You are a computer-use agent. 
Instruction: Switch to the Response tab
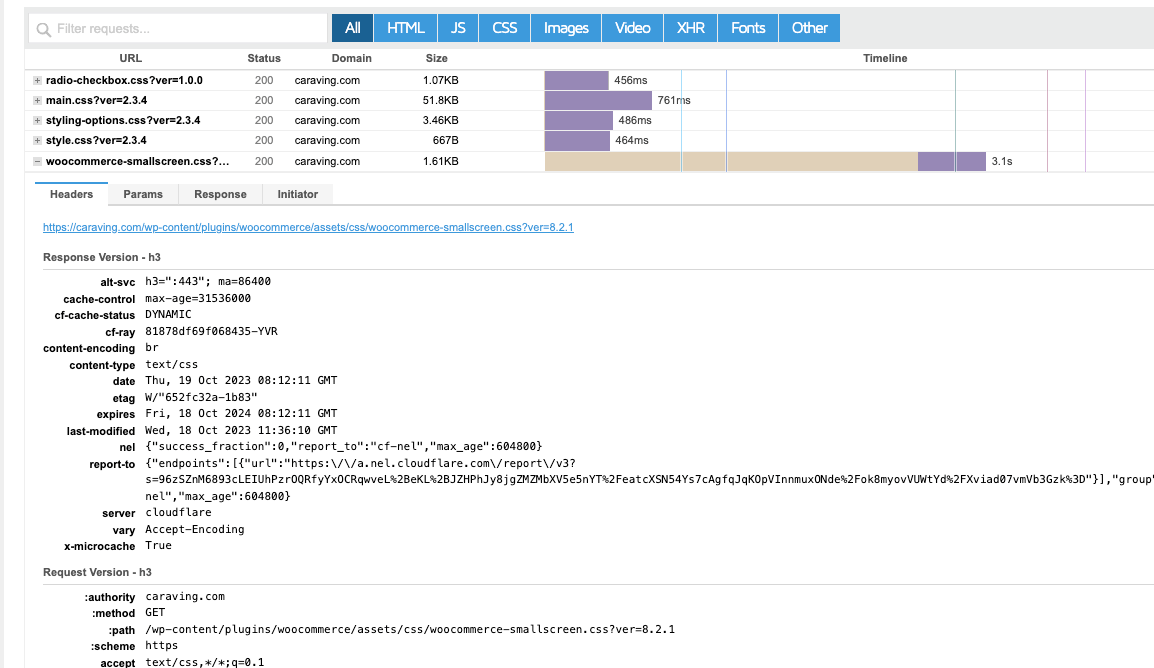(x=220, y=194)
